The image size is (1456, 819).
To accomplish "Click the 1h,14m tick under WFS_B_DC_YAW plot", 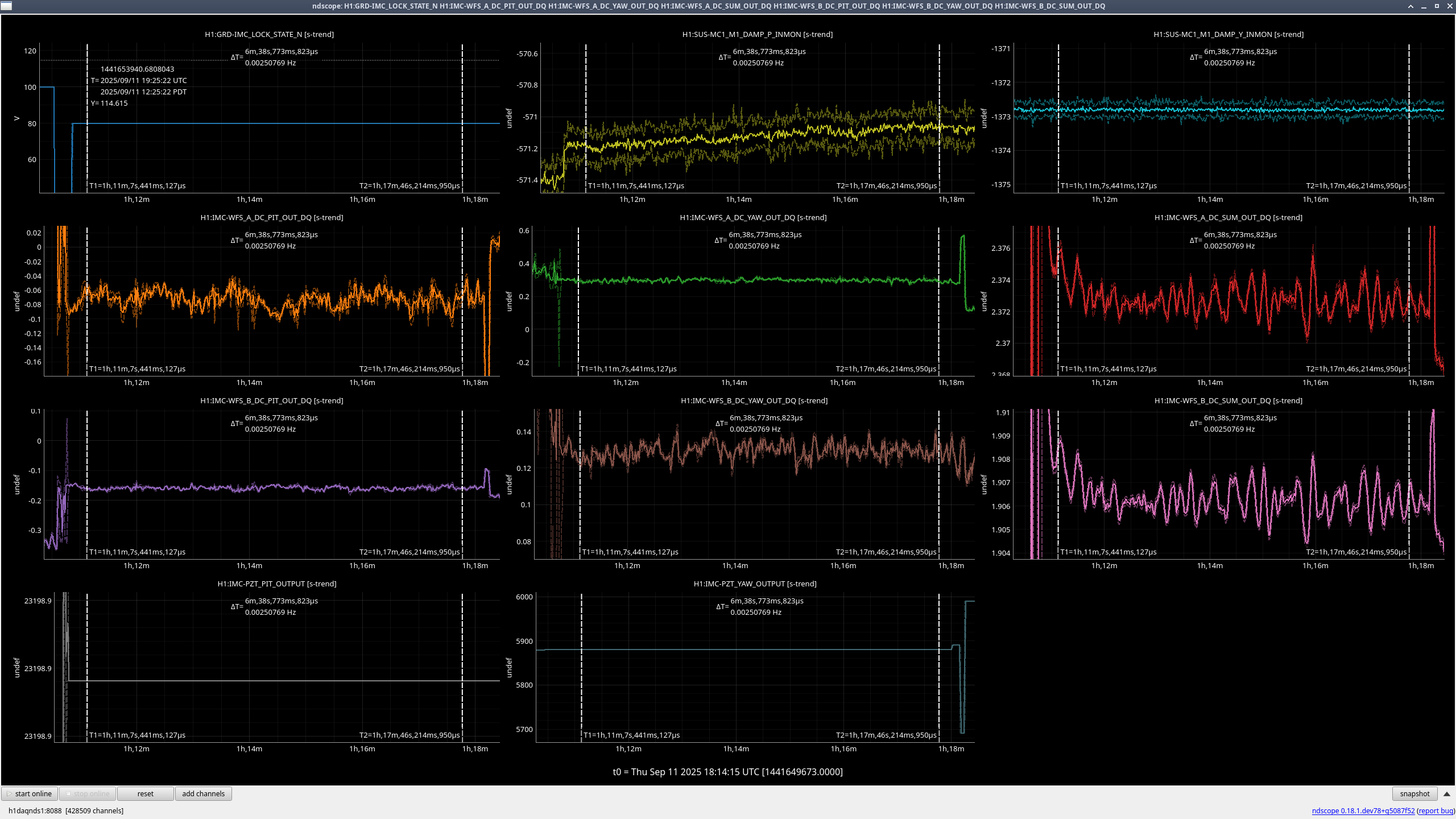I will click(735, 565).
